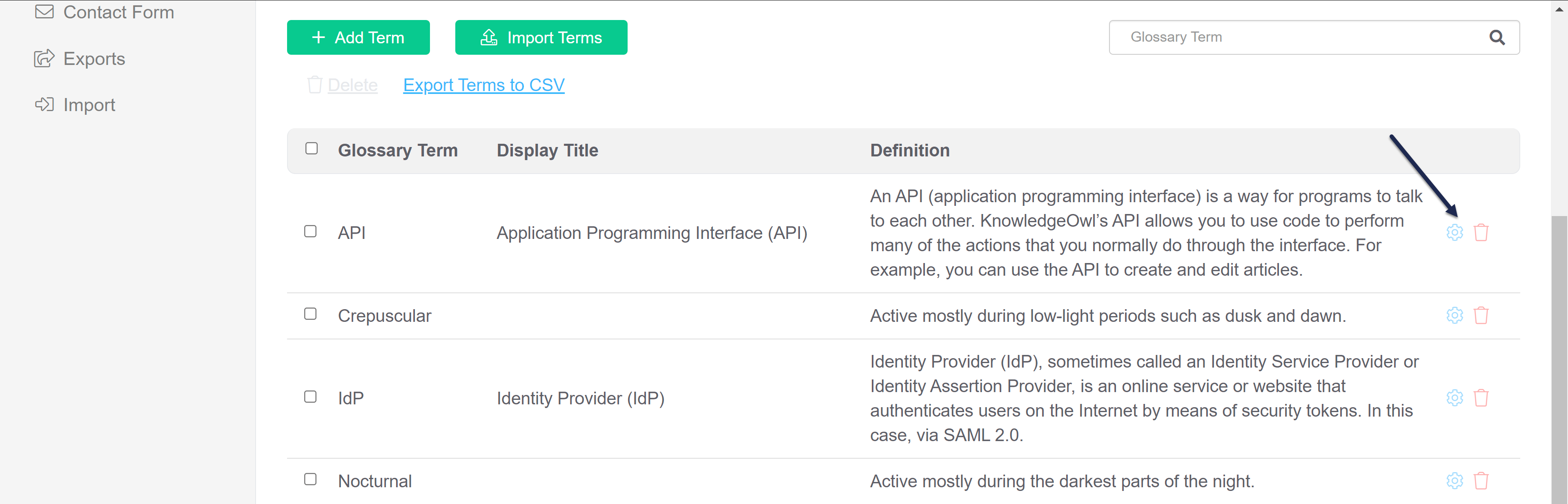Click the magnifying glass search icon
1568x504 pixels.
coord(1497,38)
